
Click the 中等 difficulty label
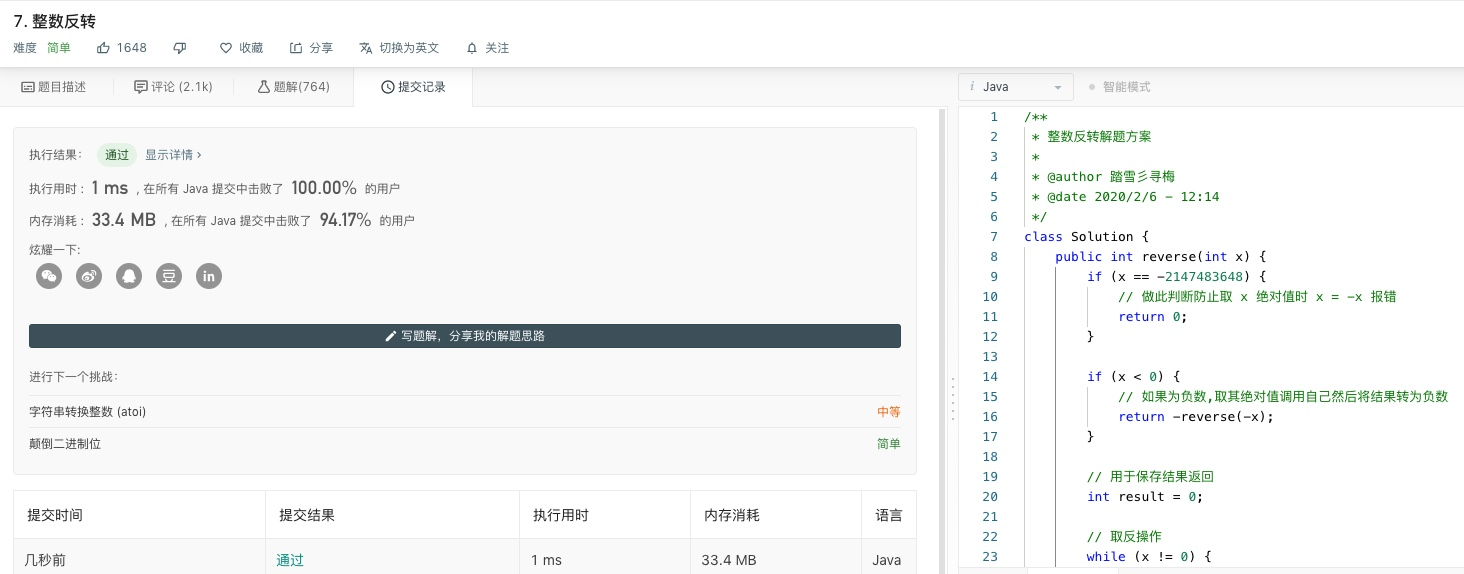tap(888, 412)
